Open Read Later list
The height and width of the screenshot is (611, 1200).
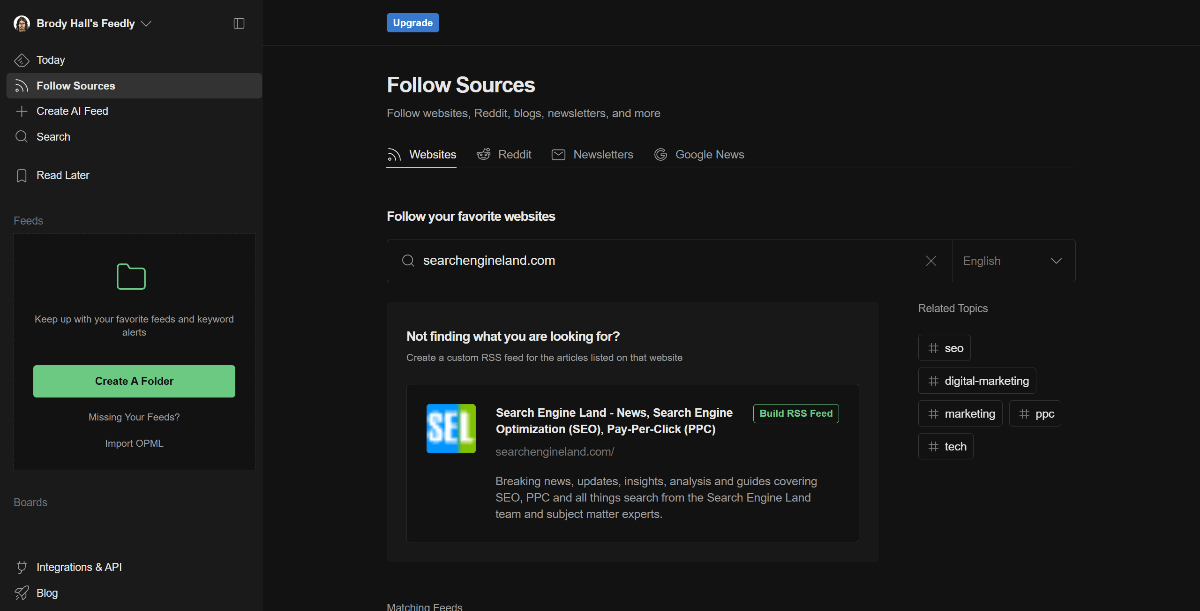(x=134, y=175)
